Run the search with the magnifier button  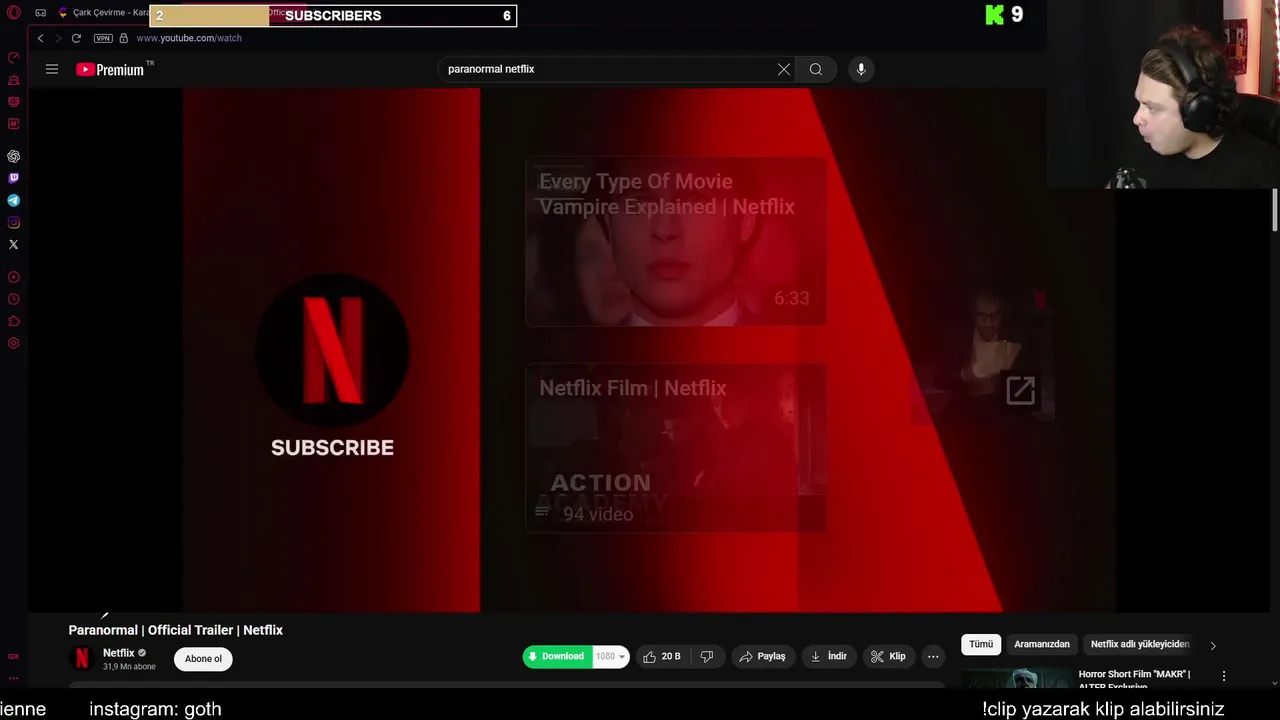tap(816, 69)
